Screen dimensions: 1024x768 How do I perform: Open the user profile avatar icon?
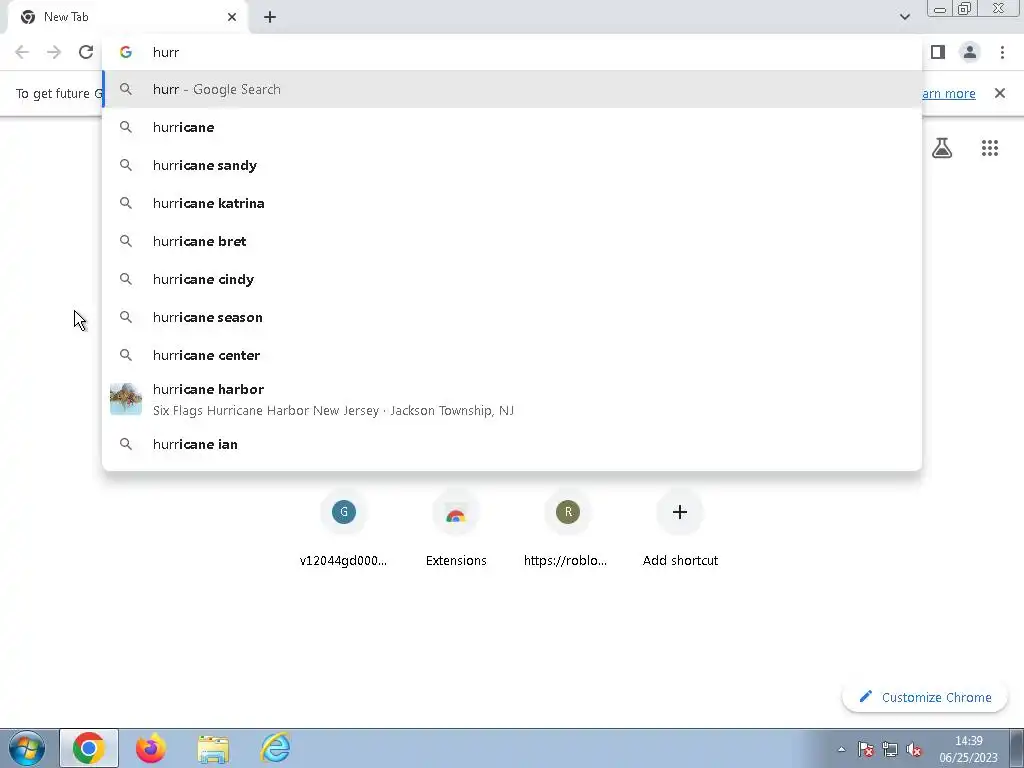click(x=970, y=52)
